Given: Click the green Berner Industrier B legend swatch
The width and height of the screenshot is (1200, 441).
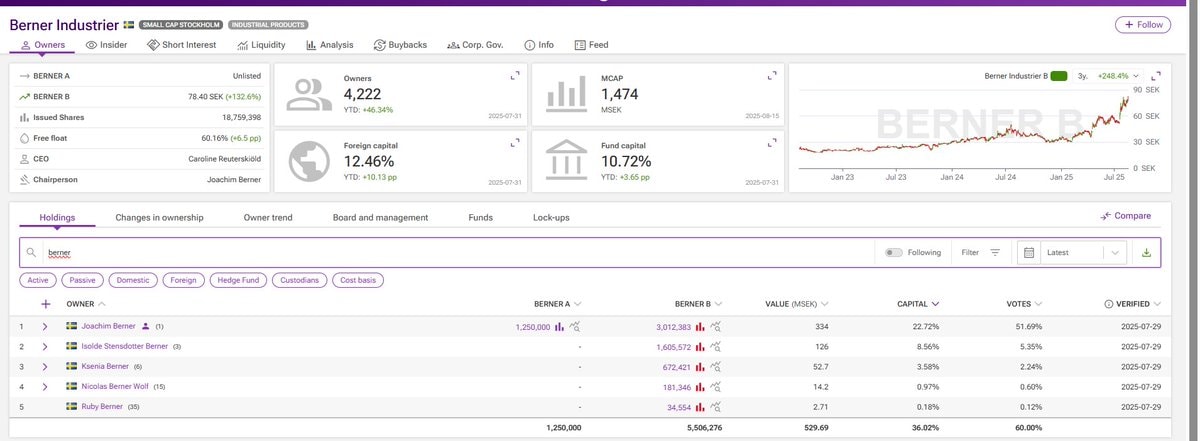Looking at the screenshot, I should point(1058,76).
